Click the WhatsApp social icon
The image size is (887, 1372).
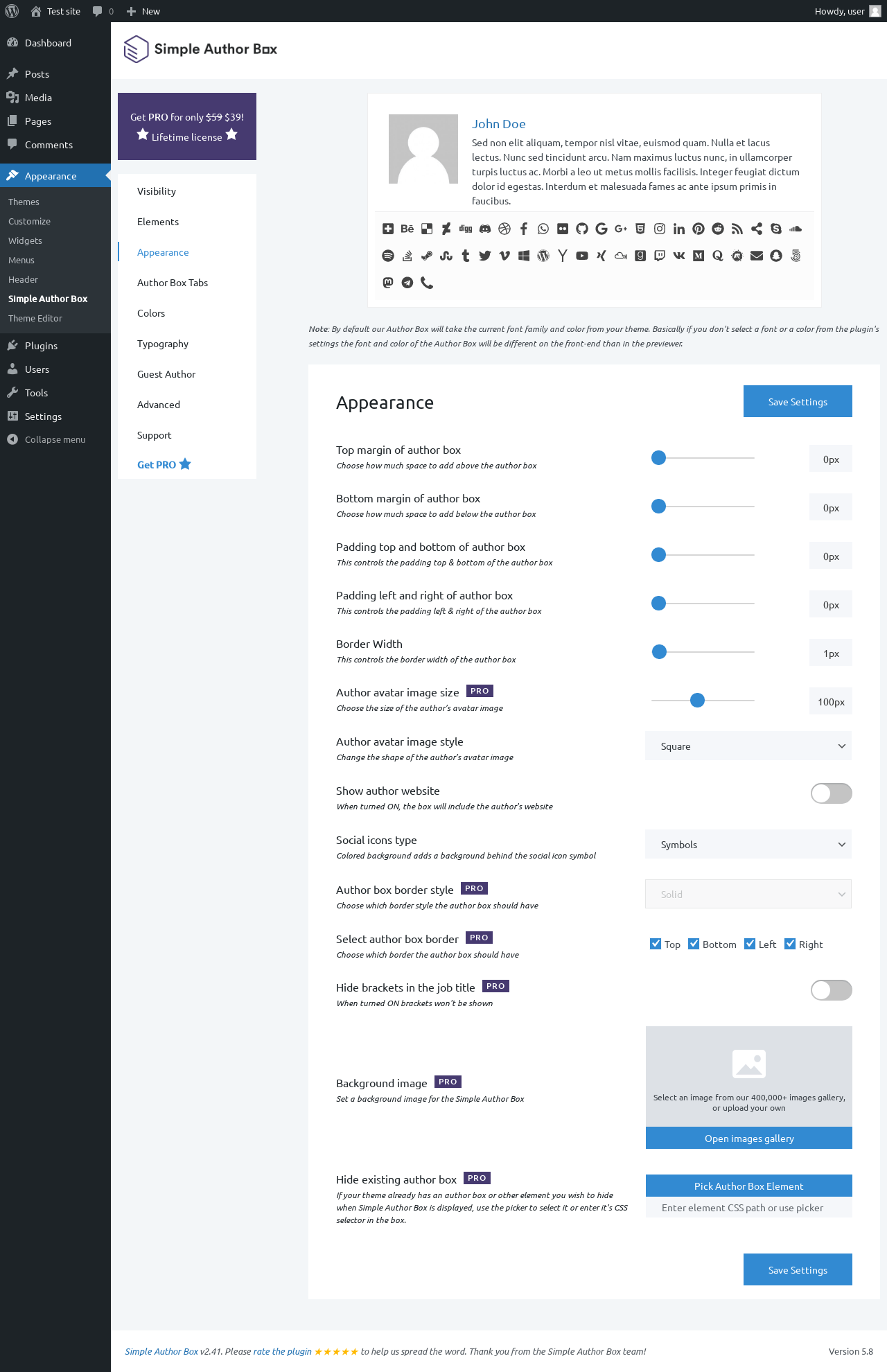click(543, 229)
